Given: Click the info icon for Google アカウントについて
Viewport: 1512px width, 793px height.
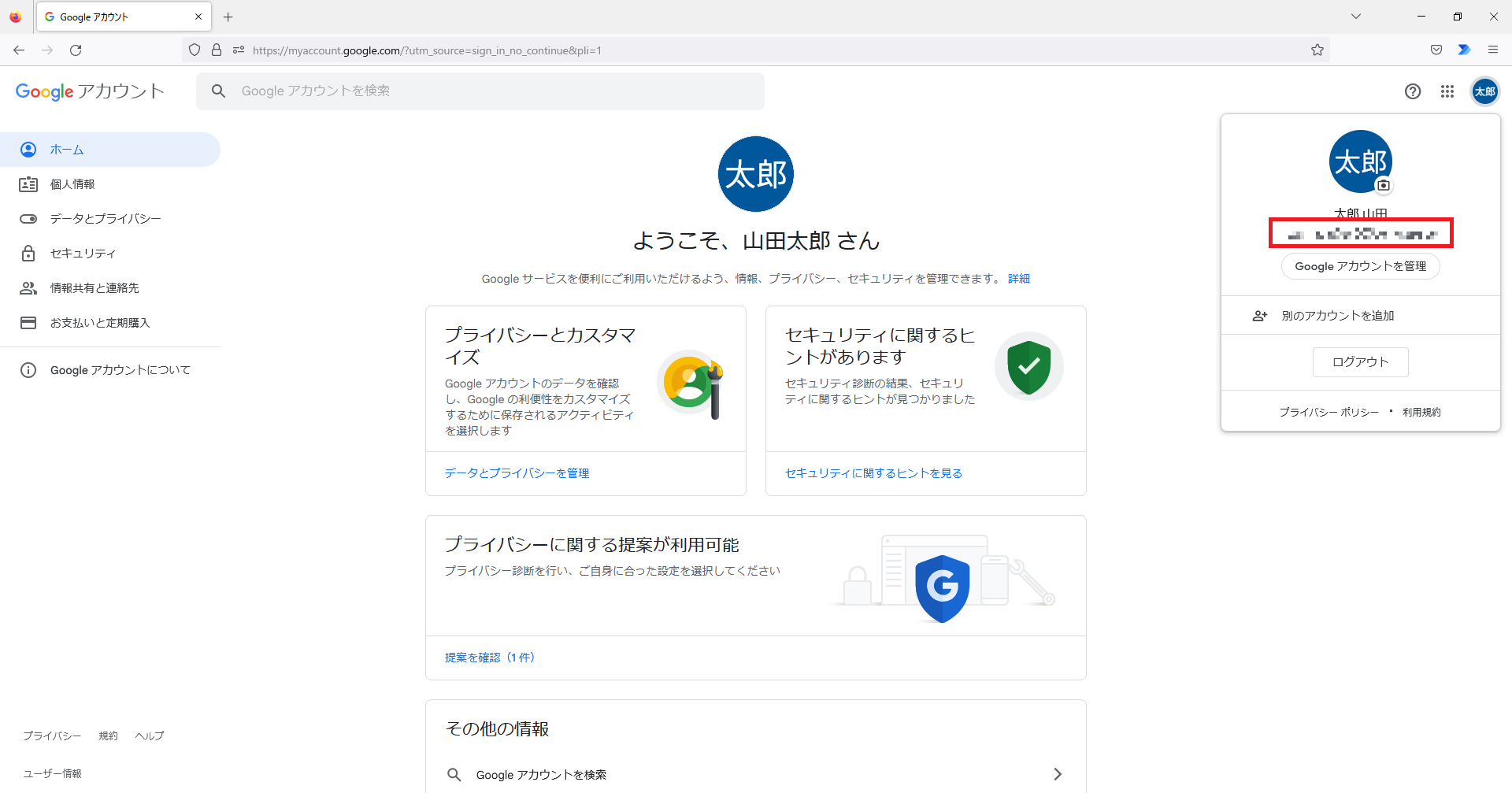Looking at the screenshot, I should click(28, 370).
